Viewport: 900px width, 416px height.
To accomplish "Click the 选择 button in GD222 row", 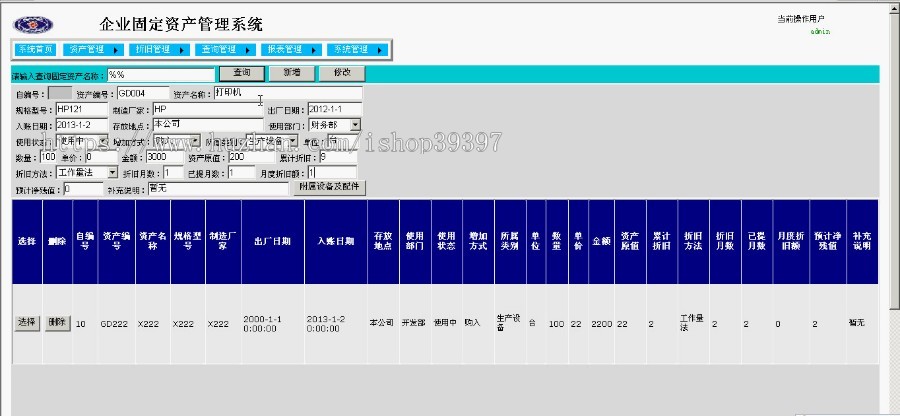I will click(x=27, y=323).
